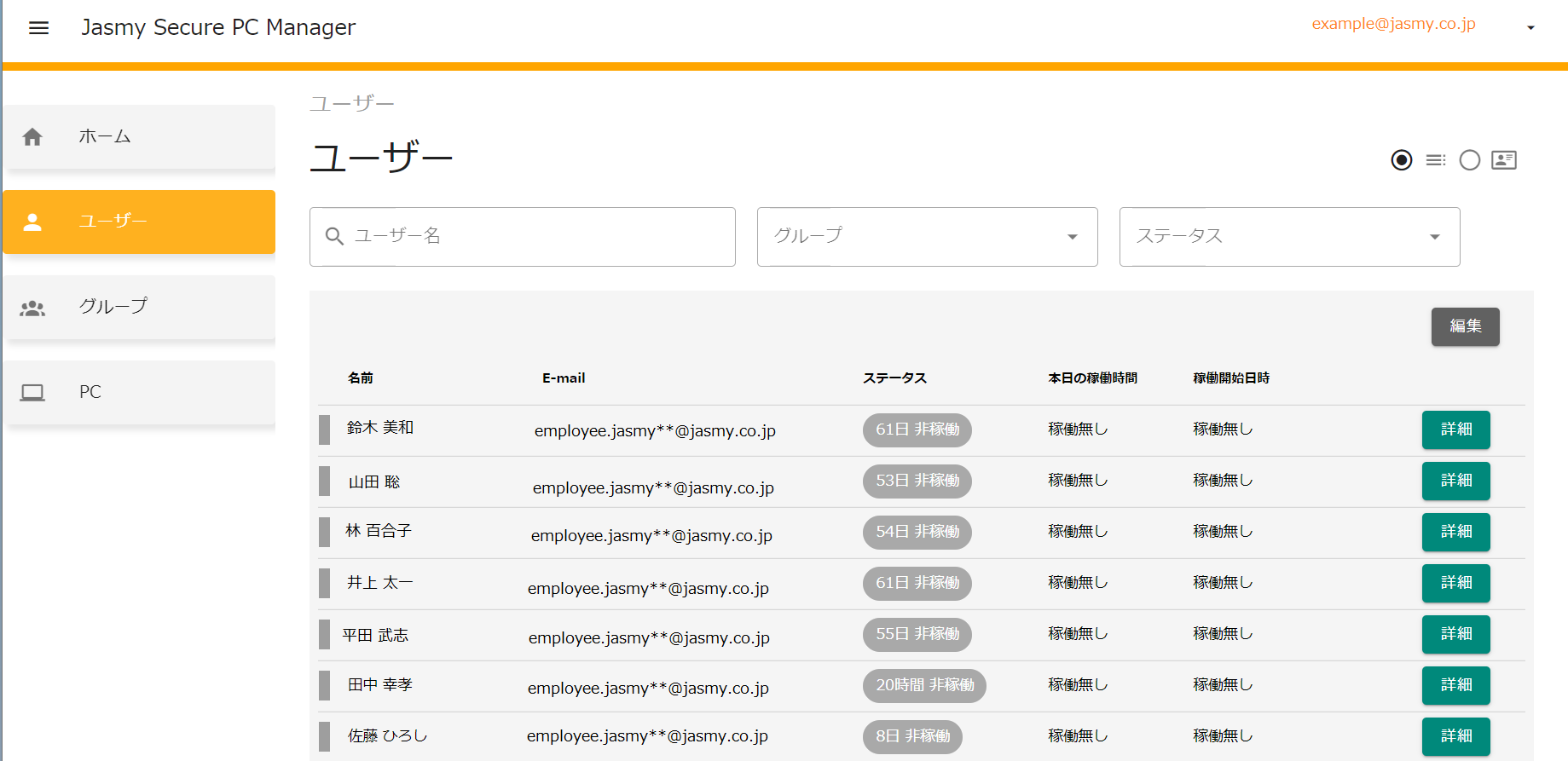
Task: Click the ユーザー breadcrumb
Action: [351, 104]
